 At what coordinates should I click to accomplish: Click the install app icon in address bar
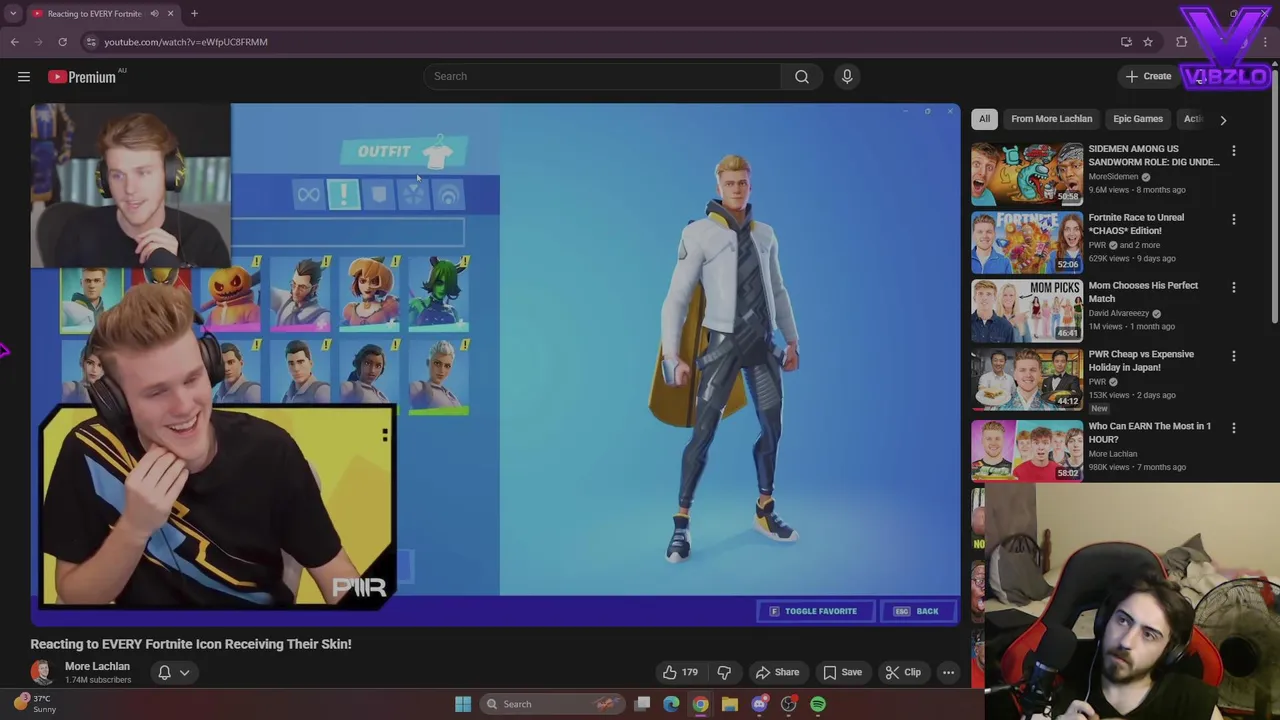point(1126,42)
